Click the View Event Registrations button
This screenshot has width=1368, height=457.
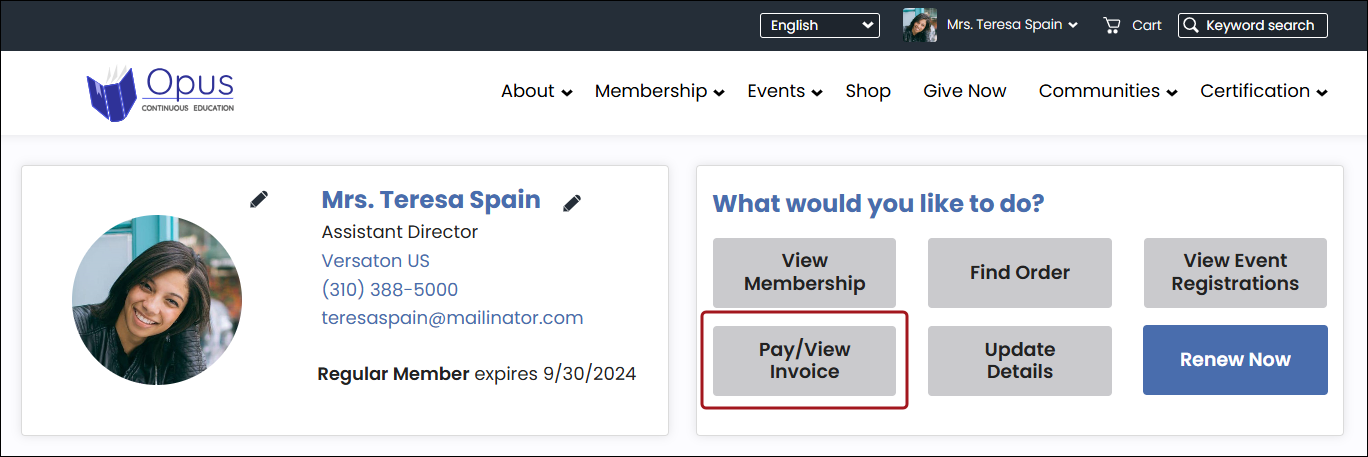coord(1235,272)
